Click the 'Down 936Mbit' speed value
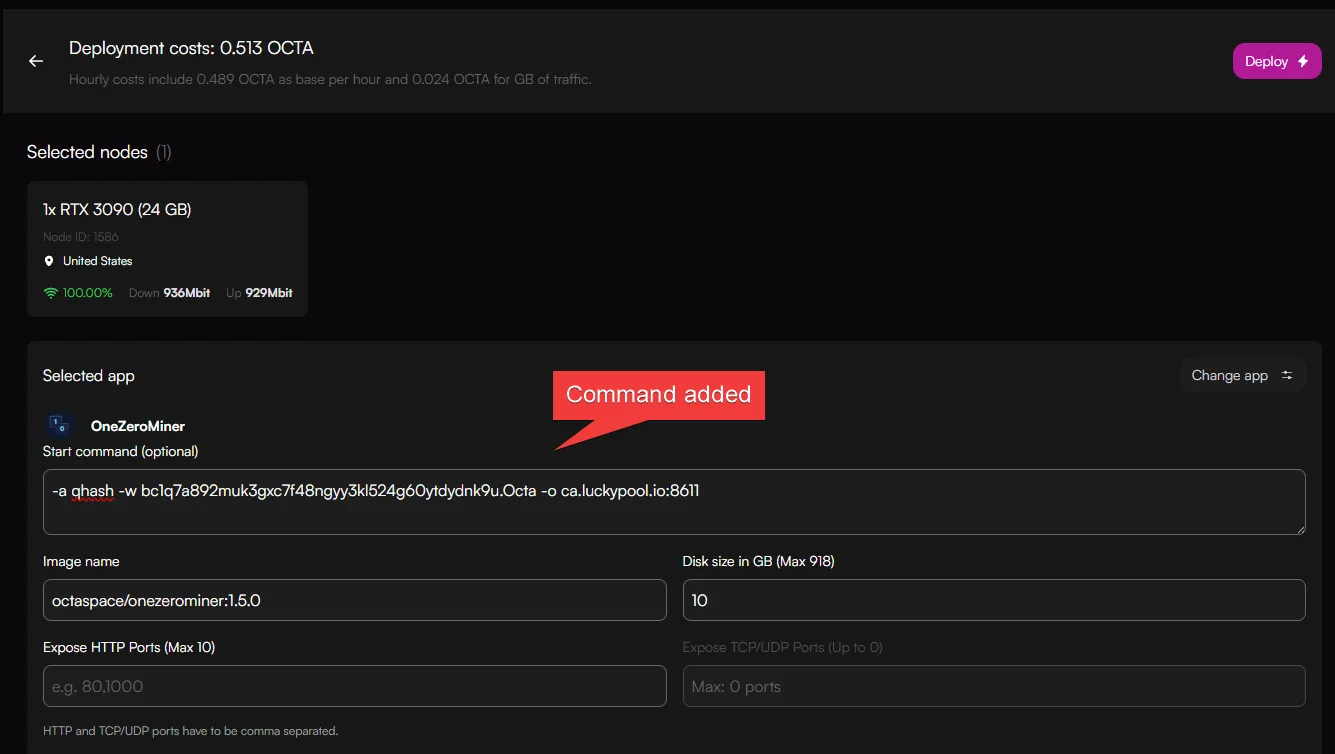Screen dimensions: 1335x754 click(x=169, y=293)
